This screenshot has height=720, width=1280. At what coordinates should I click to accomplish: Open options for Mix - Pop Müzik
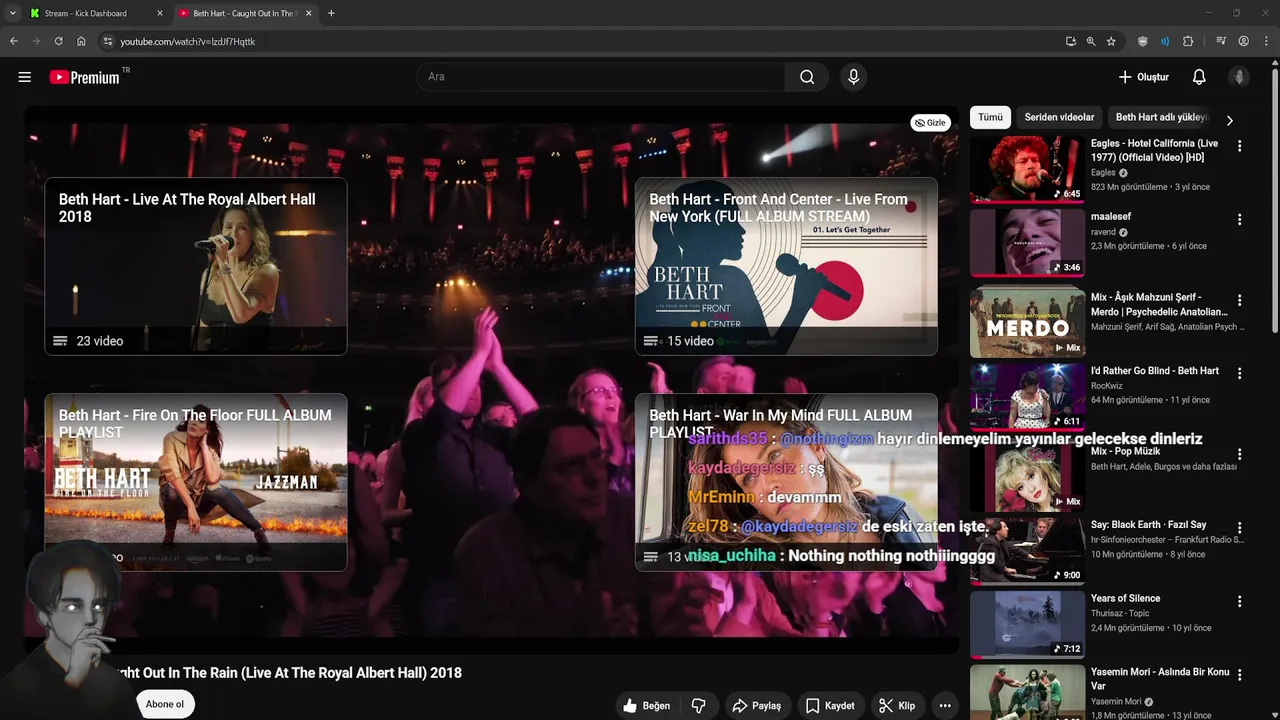(x=1239, y=454)
